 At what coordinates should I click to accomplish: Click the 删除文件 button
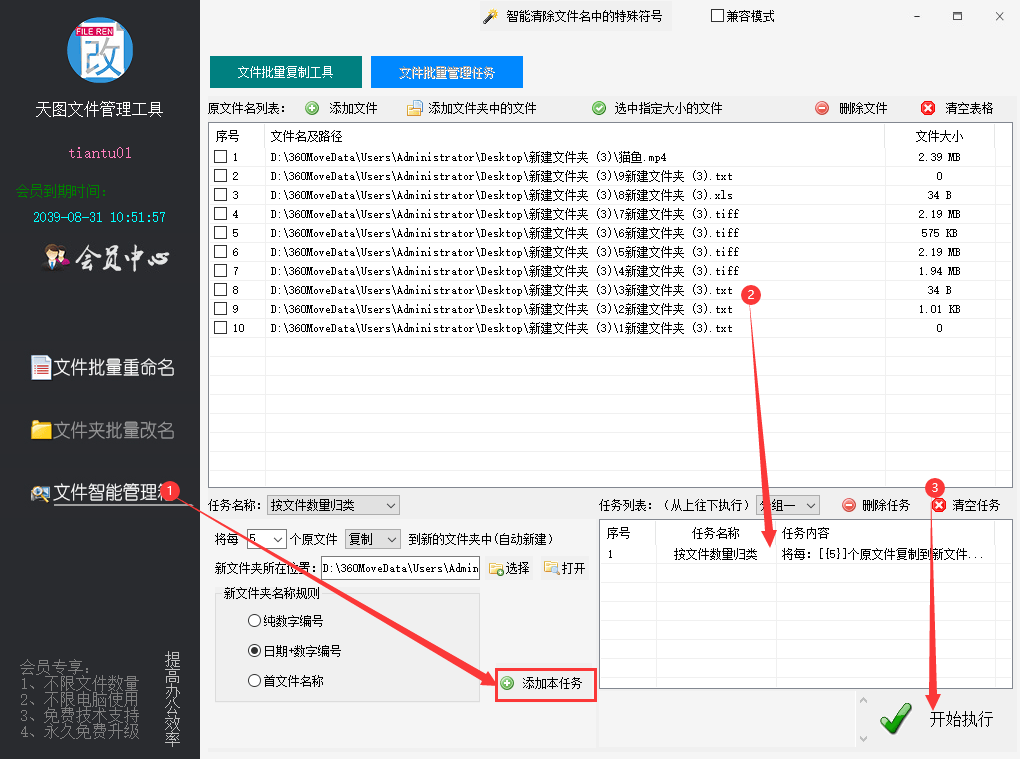point(851,108)
